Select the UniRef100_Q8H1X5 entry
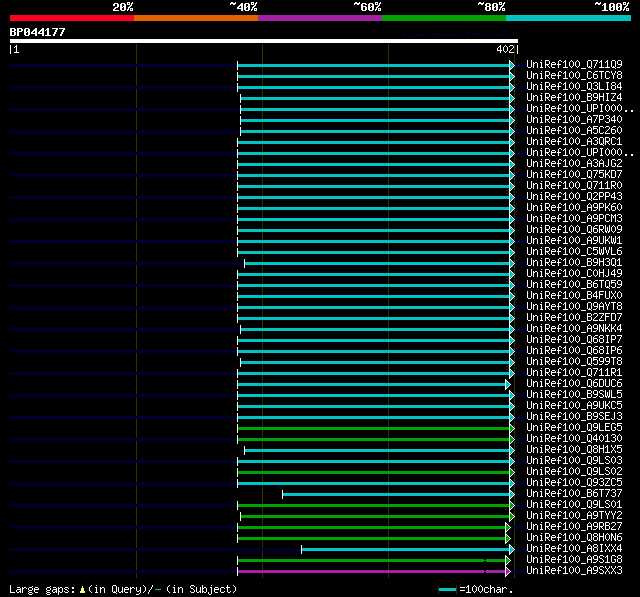640x597 pixels. 574,449
